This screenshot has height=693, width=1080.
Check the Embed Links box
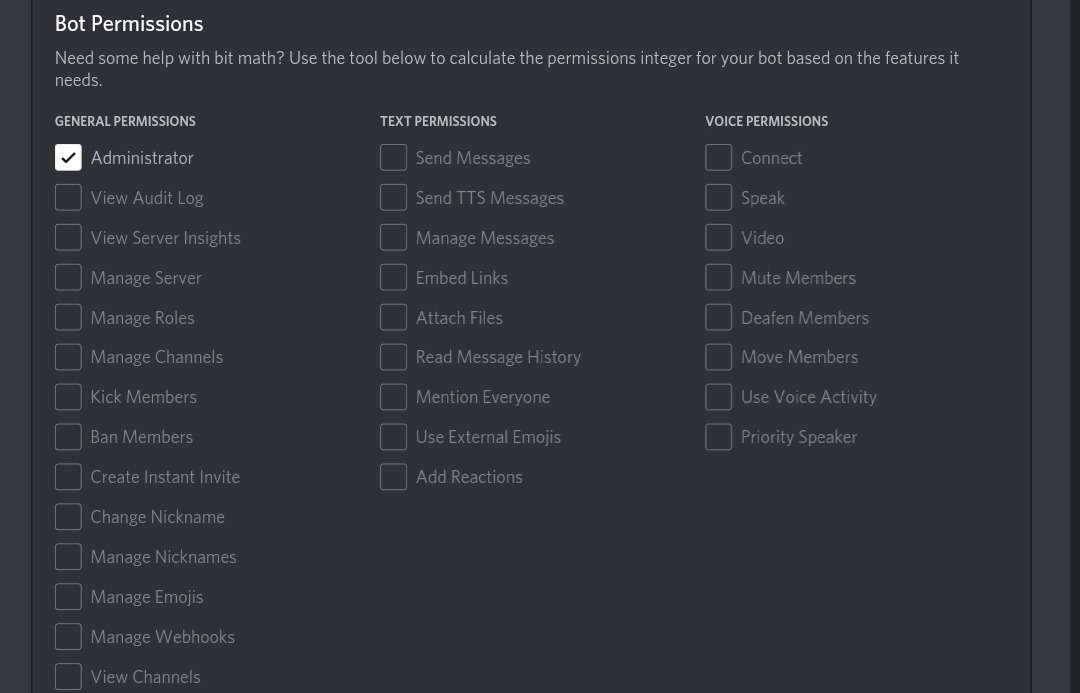point(393,278)
